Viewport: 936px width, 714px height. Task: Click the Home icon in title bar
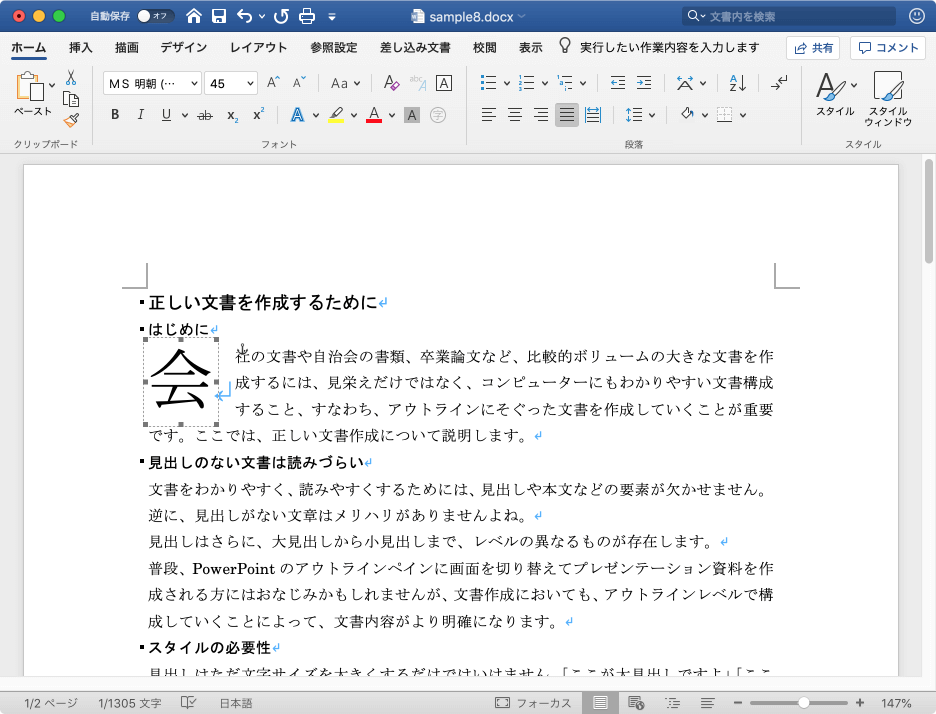(193, 16)
